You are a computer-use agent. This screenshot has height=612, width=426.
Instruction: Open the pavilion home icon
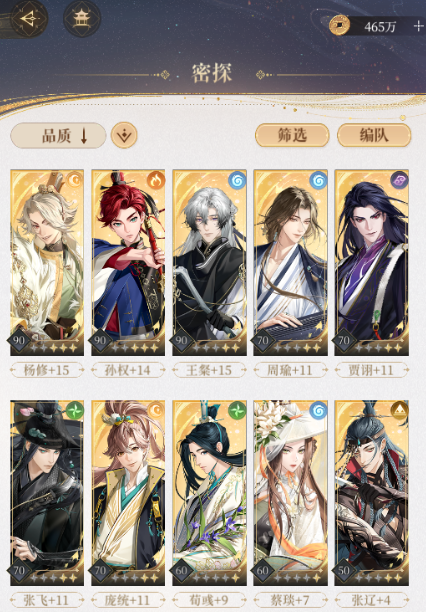(82, 18)
